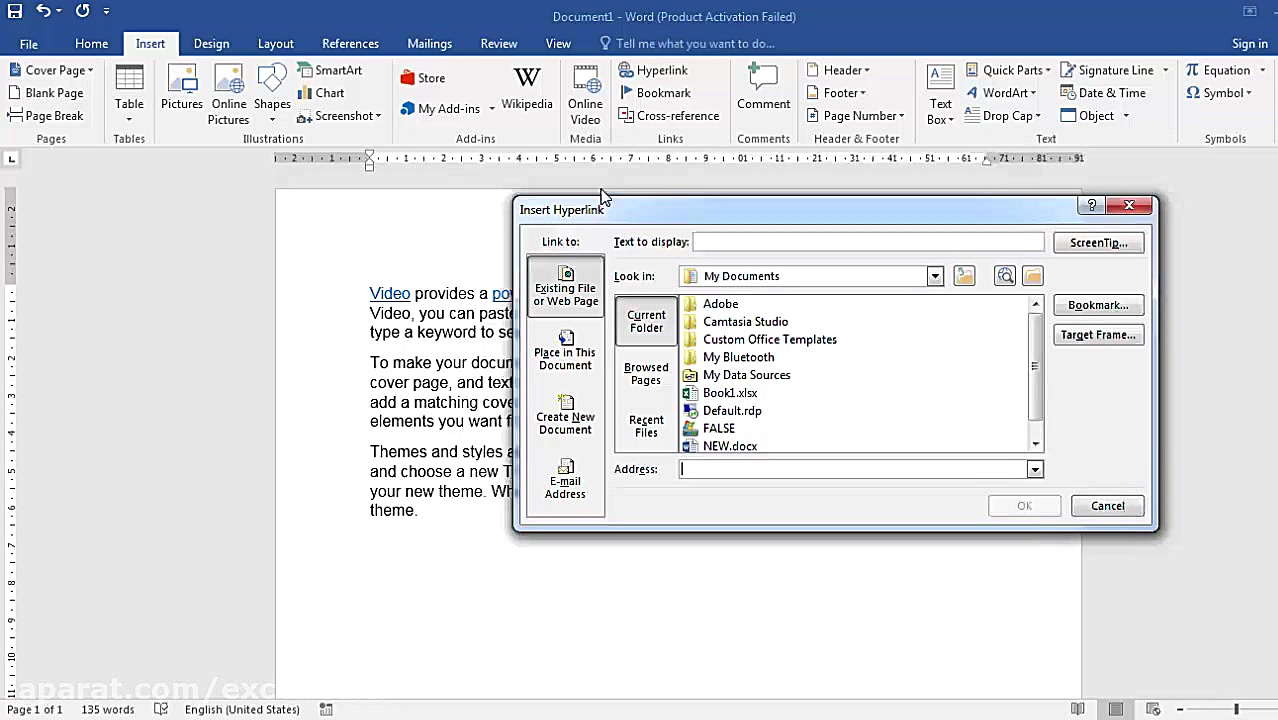The image size is (1278, 720).
Task: Open the Address field dropdown arrow
Action: coord(1035,470)
